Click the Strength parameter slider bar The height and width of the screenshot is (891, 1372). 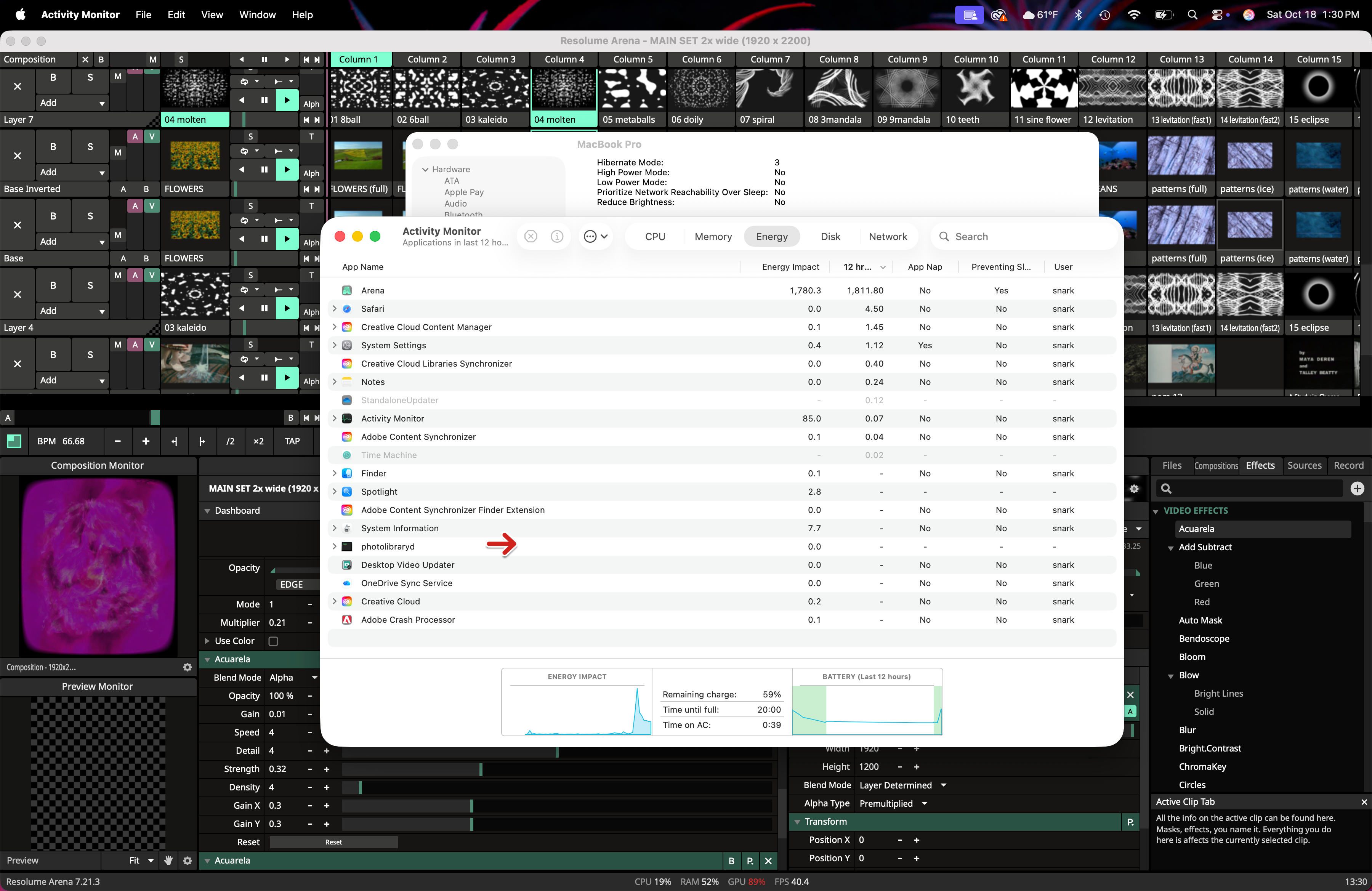coord(556,769)
